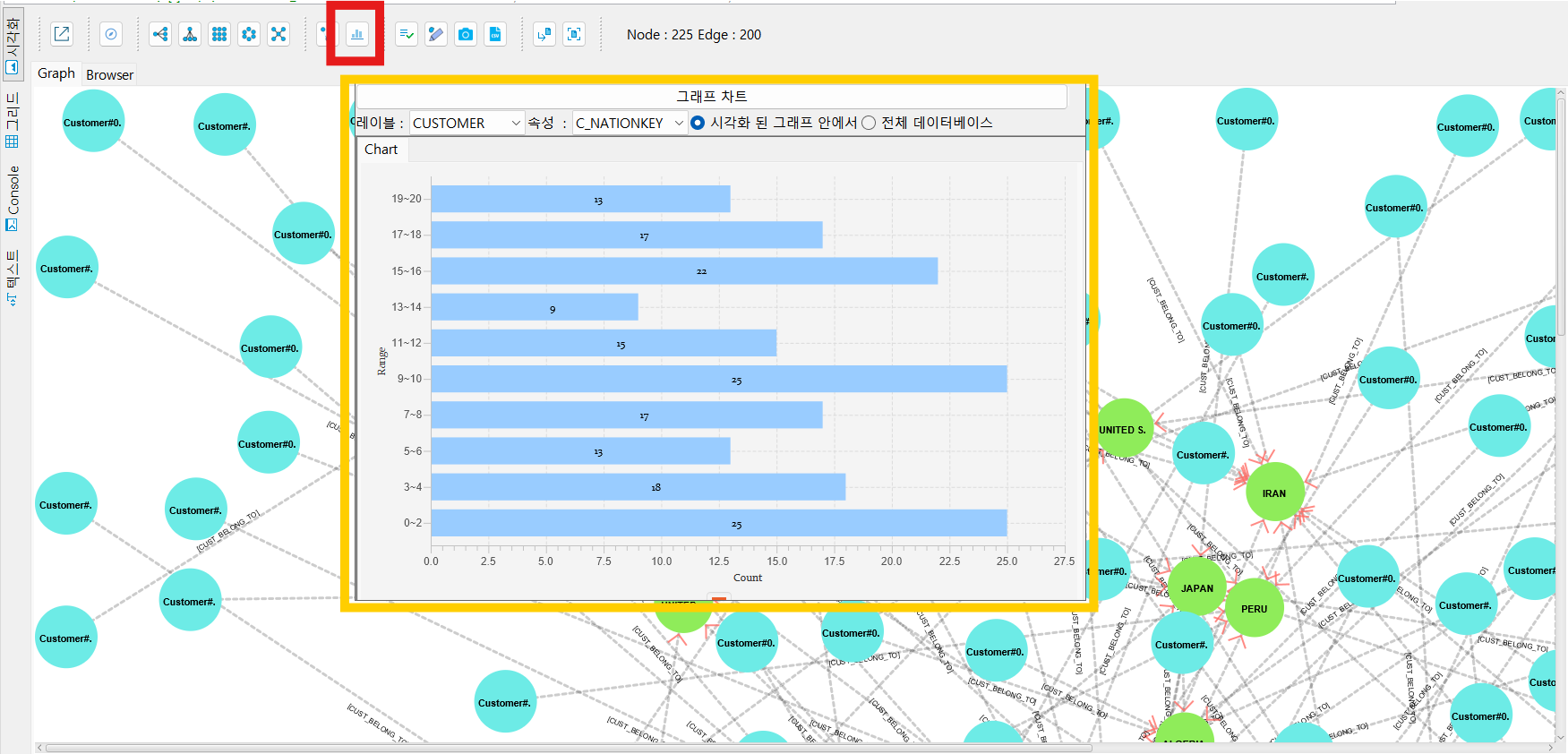Click the scroll-down arrow of vertical scrollbar
The image size is (1568, 754).
point(1562,737)
